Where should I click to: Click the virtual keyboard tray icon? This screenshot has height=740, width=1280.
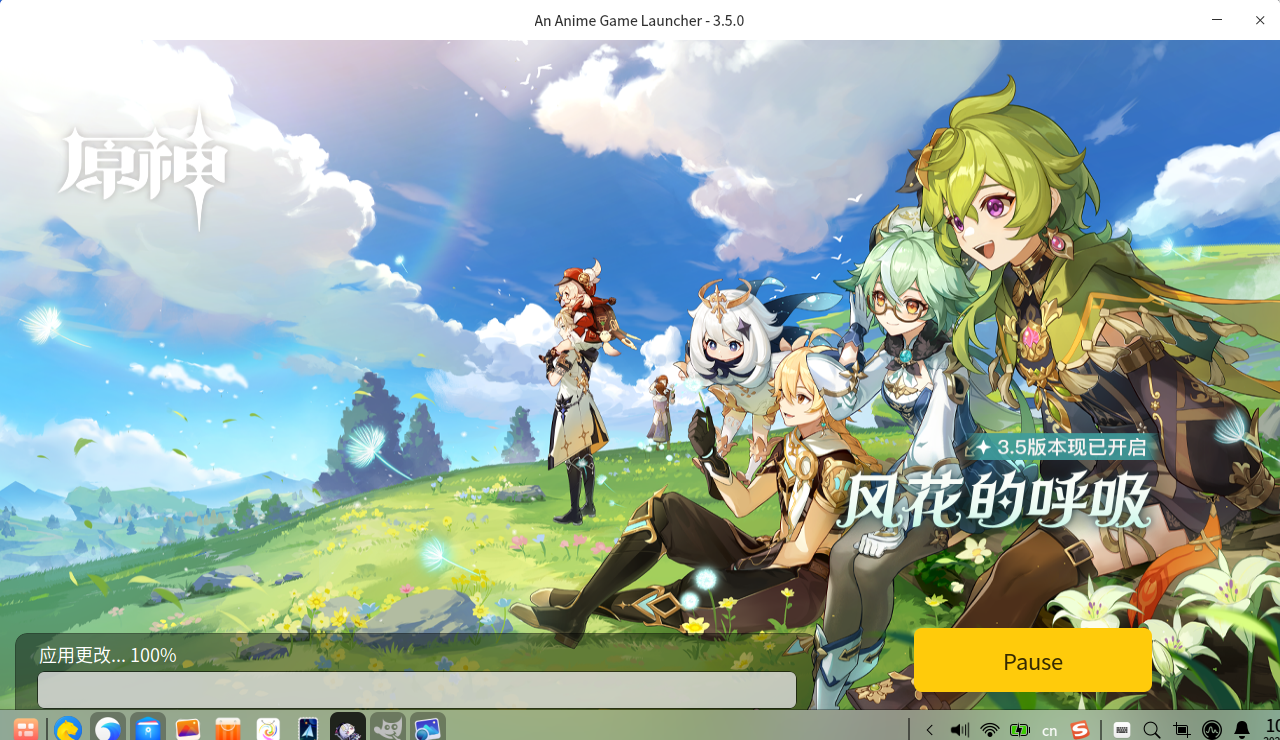point(1122,730)
